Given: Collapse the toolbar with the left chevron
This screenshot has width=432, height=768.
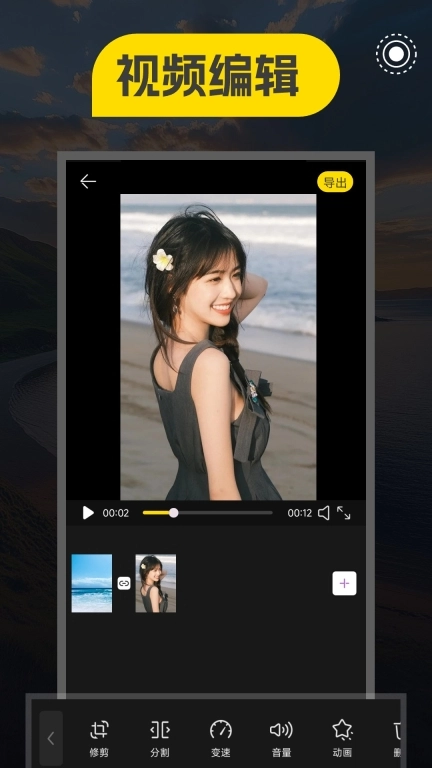Looking at the screenshot, I should tap(51, 738).
